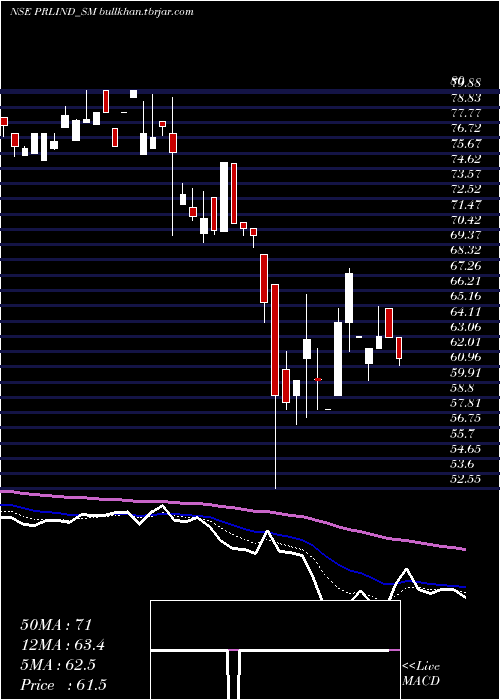The height and width of the screenshot is (700, 500).
Task: Click the 63.06 price axis label
Action: (465, 327)
